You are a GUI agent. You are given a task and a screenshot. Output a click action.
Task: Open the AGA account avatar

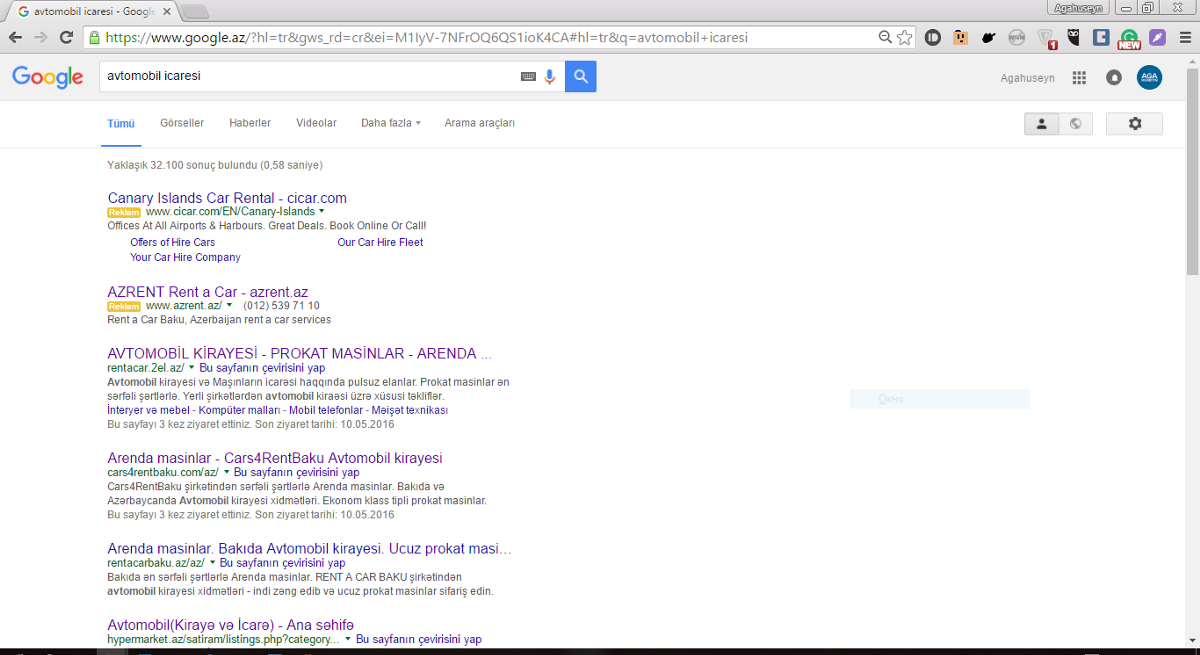pyautogui.click(x=1150, y=77)
